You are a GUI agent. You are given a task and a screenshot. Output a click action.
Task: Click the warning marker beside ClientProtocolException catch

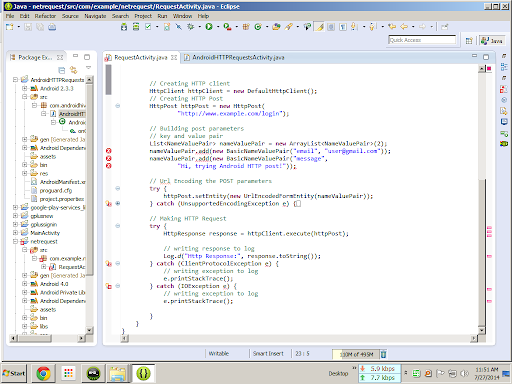(109, 264)
